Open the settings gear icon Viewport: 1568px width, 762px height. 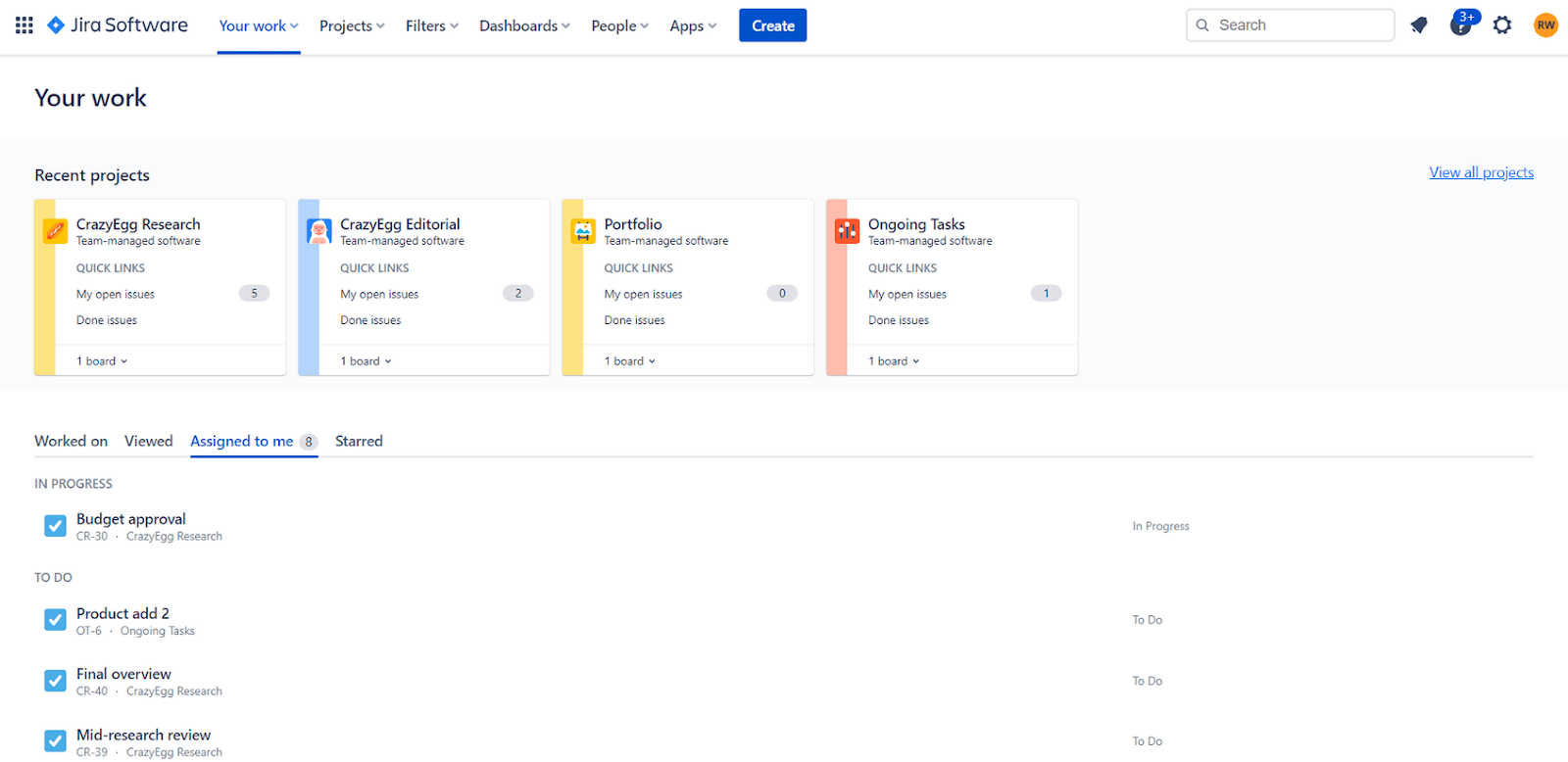1502,25
